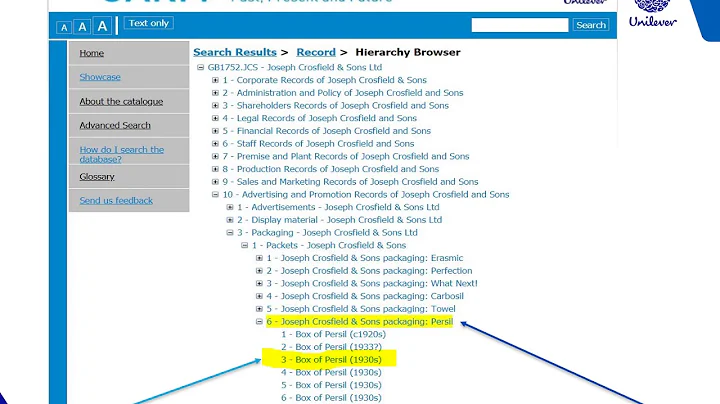Expand 7 - Premise and Plant Records node
This screenshot has width=720, height=404.
[215, 157]
